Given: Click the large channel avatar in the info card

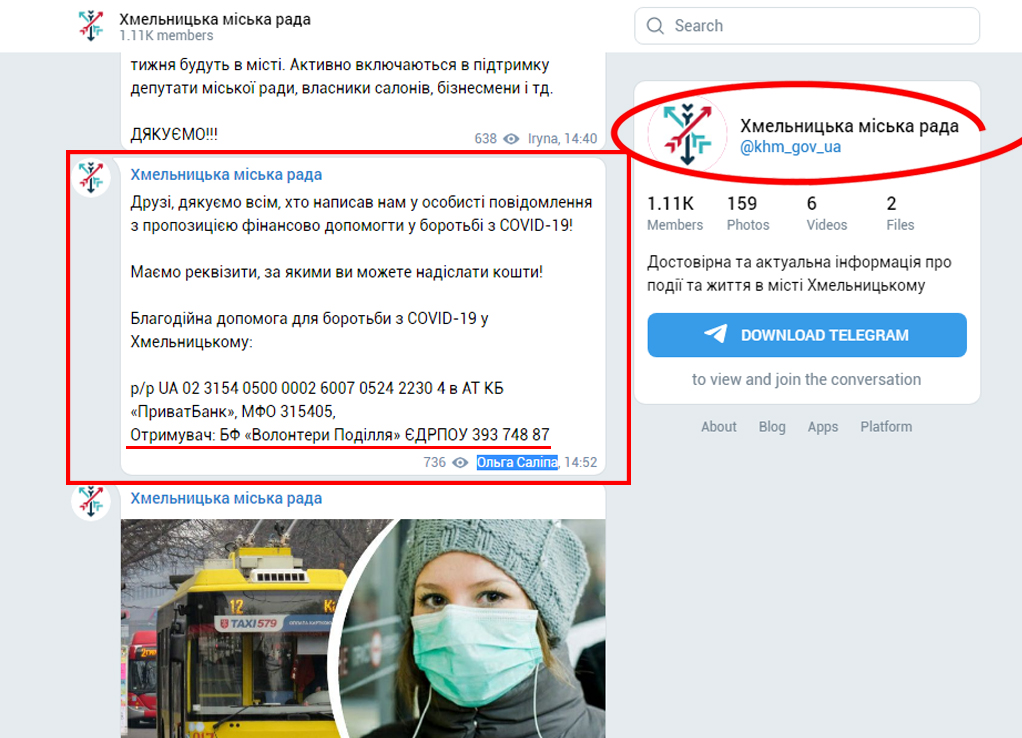Looking at the screenshot, I should coord(687,134).
